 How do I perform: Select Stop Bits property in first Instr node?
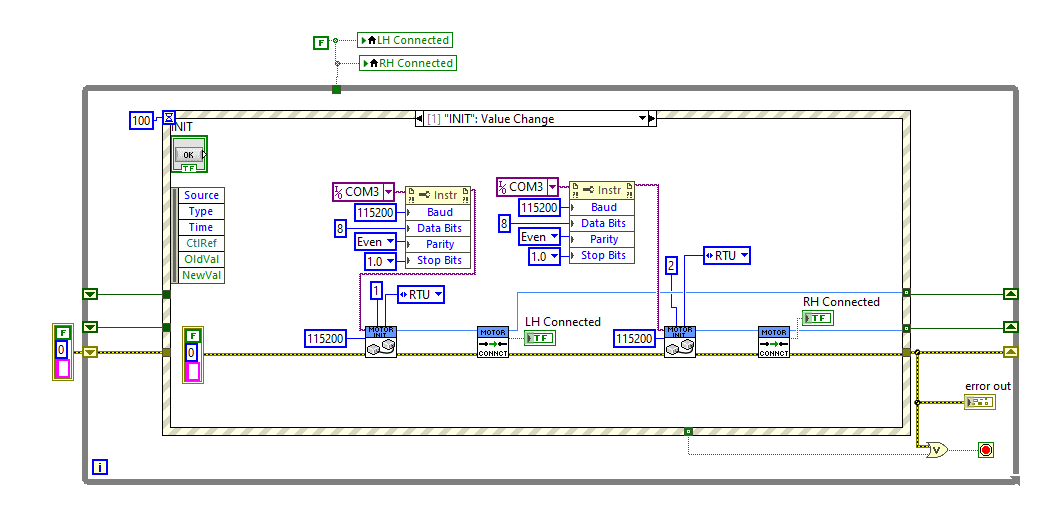coord(437,260)
